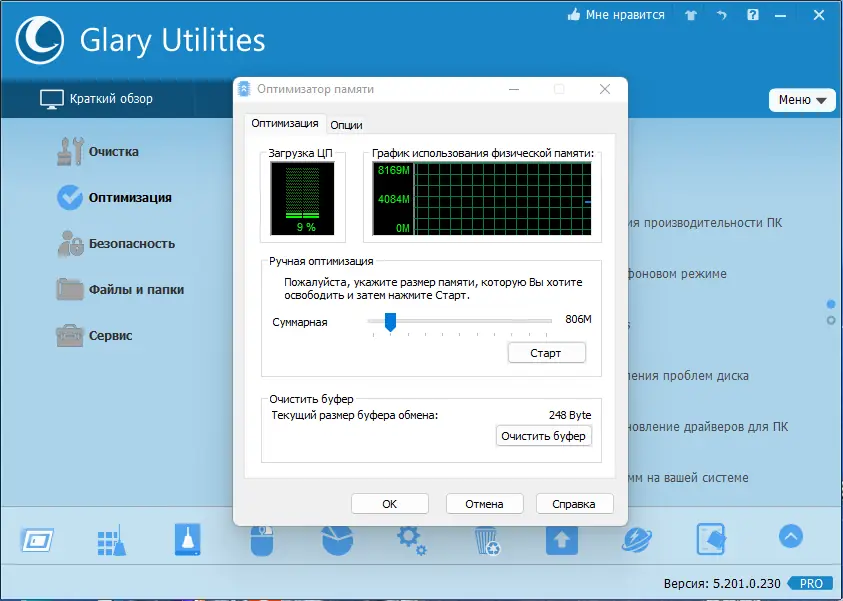Screen dimensions: 843x601
Task: Click the Мне нравится link
Action: (x=625, y=15)
